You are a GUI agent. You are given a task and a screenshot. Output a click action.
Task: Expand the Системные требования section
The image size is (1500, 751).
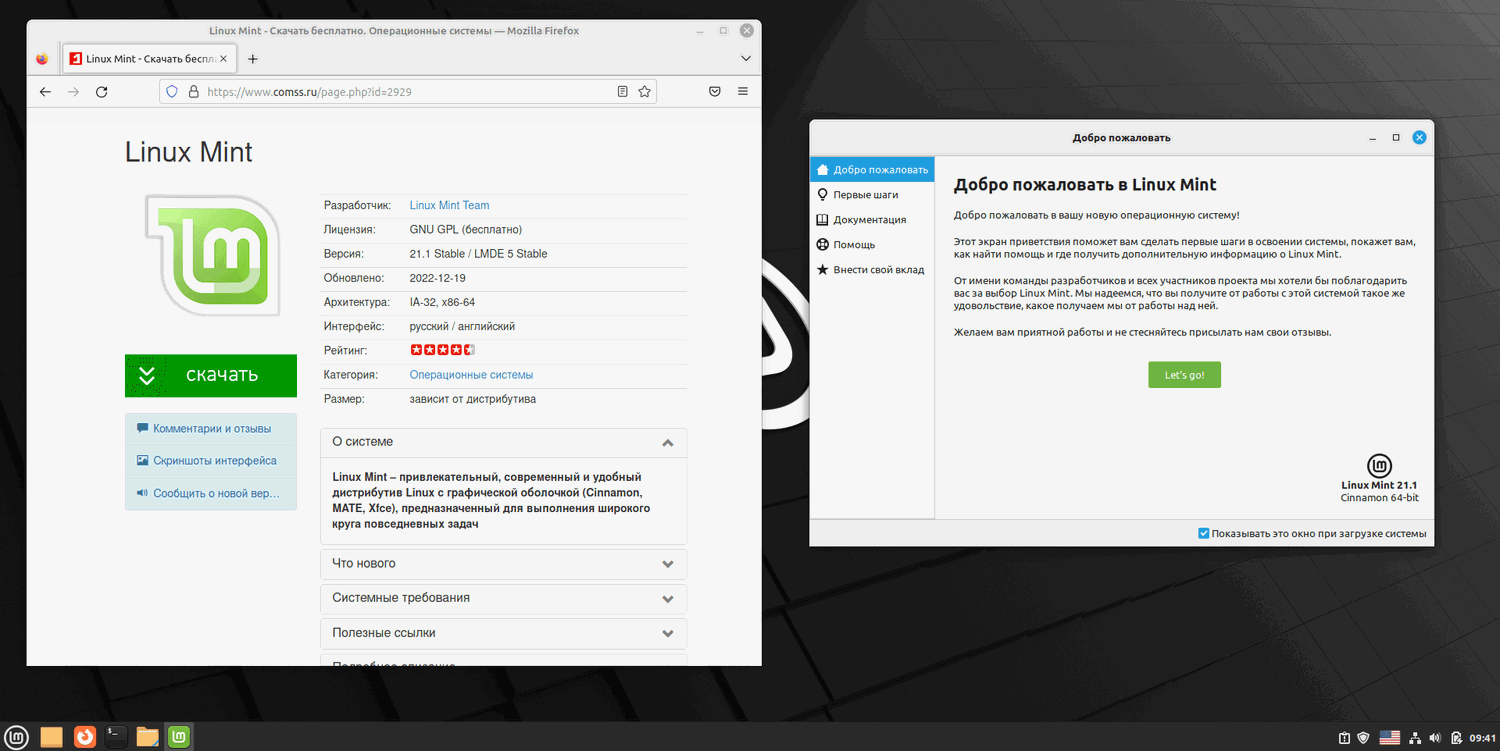[x=504, y=598]
